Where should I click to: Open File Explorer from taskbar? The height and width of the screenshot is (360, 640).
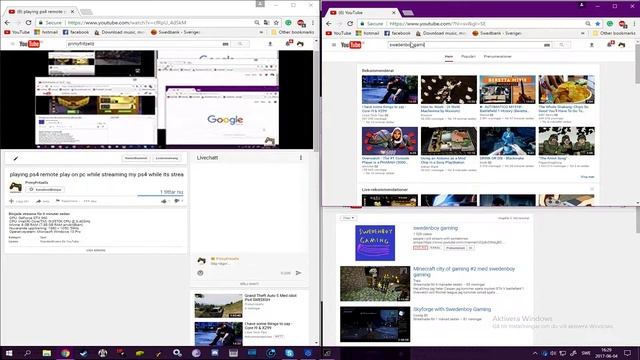[x=47, y=353]
